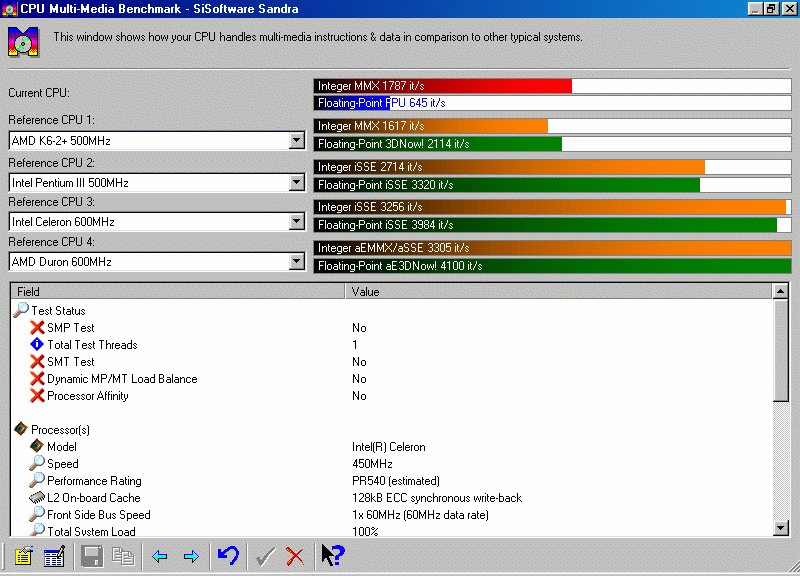Screen dimensions: 800x576
Task: Click the Integer iSSE 3256 it/s bar
Action: click(x=553, y=207)
